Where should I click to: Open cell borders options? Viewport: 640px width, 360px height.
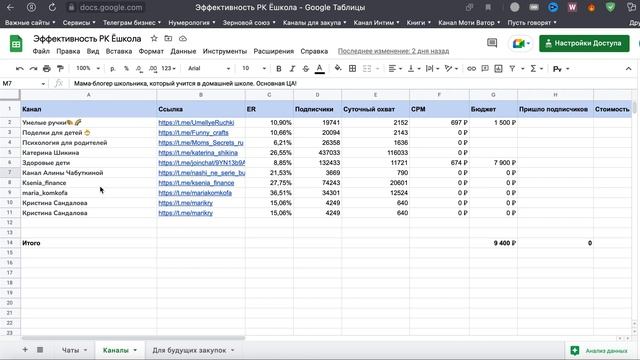tap(352, 69)
